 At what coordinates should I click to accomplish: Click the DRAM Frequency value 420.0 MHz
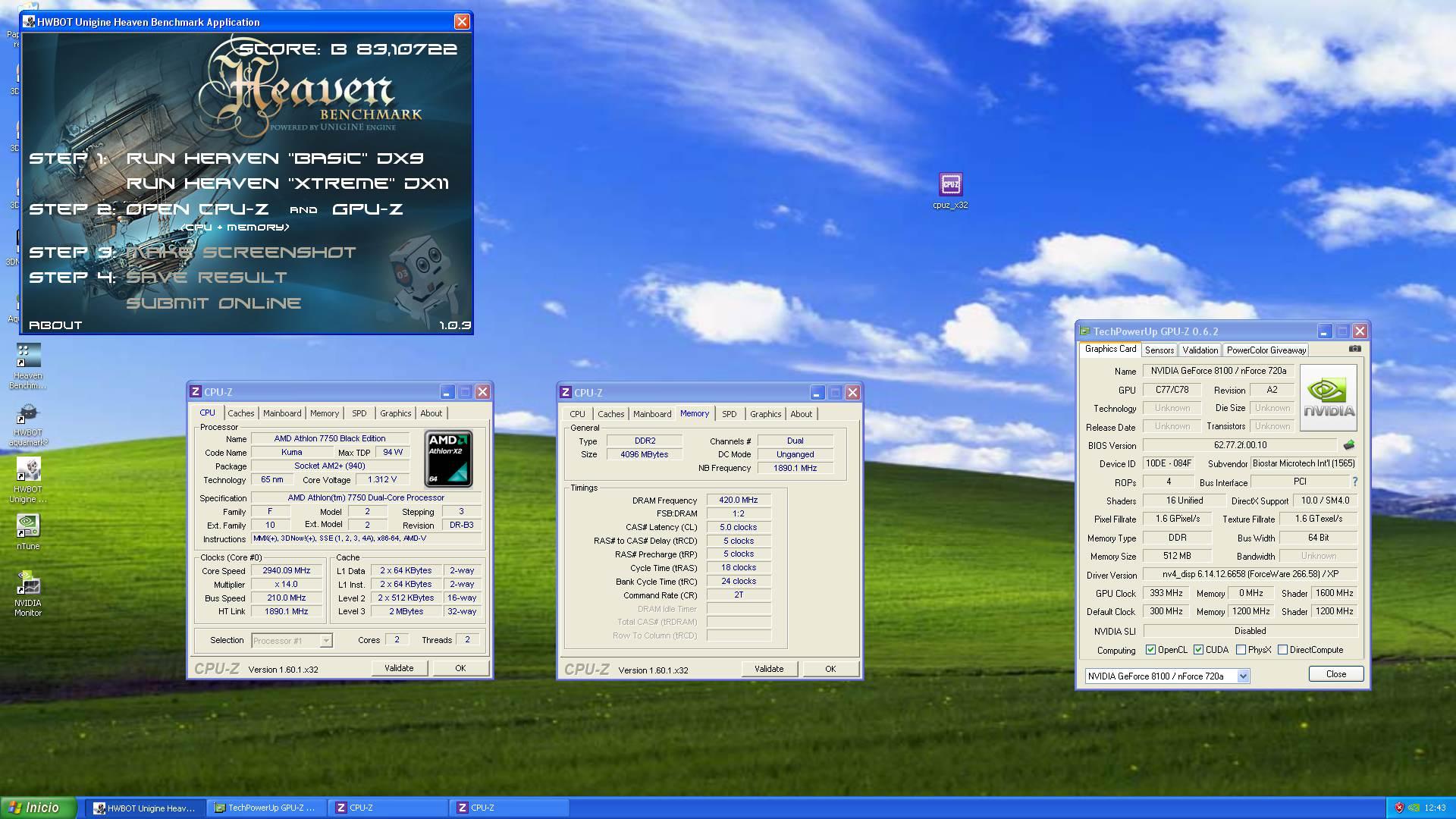tap(739, 500)
